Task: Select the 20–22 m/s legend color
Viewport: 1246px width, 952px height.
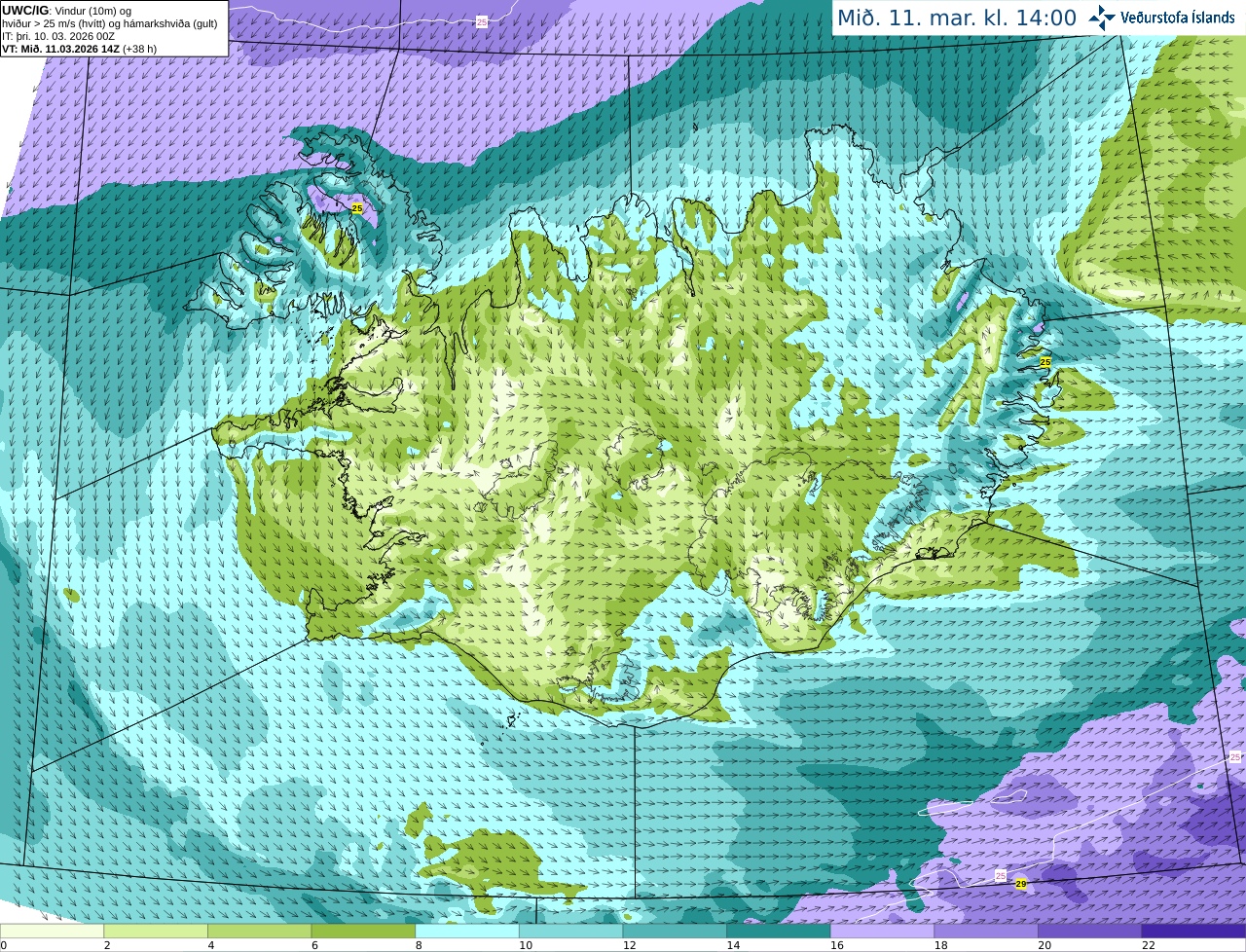Action: [x=1090, y=931]
